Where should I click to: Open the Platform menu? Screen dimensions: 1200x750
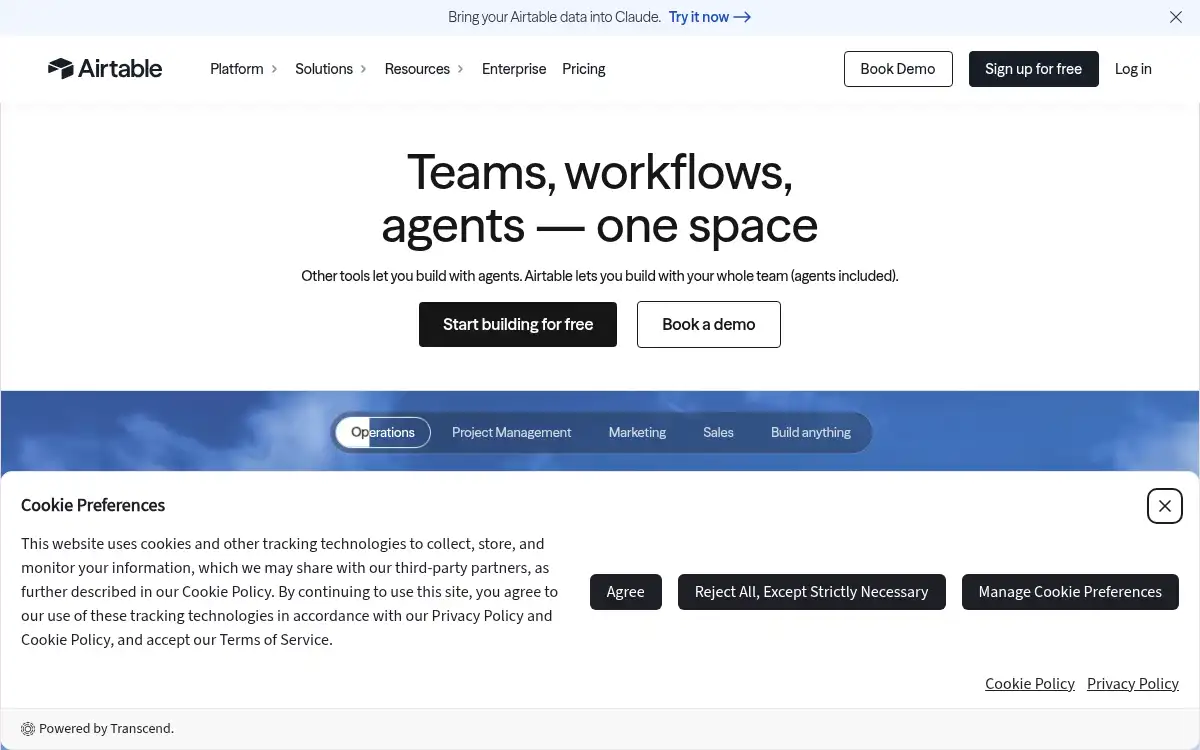[244, 69]
